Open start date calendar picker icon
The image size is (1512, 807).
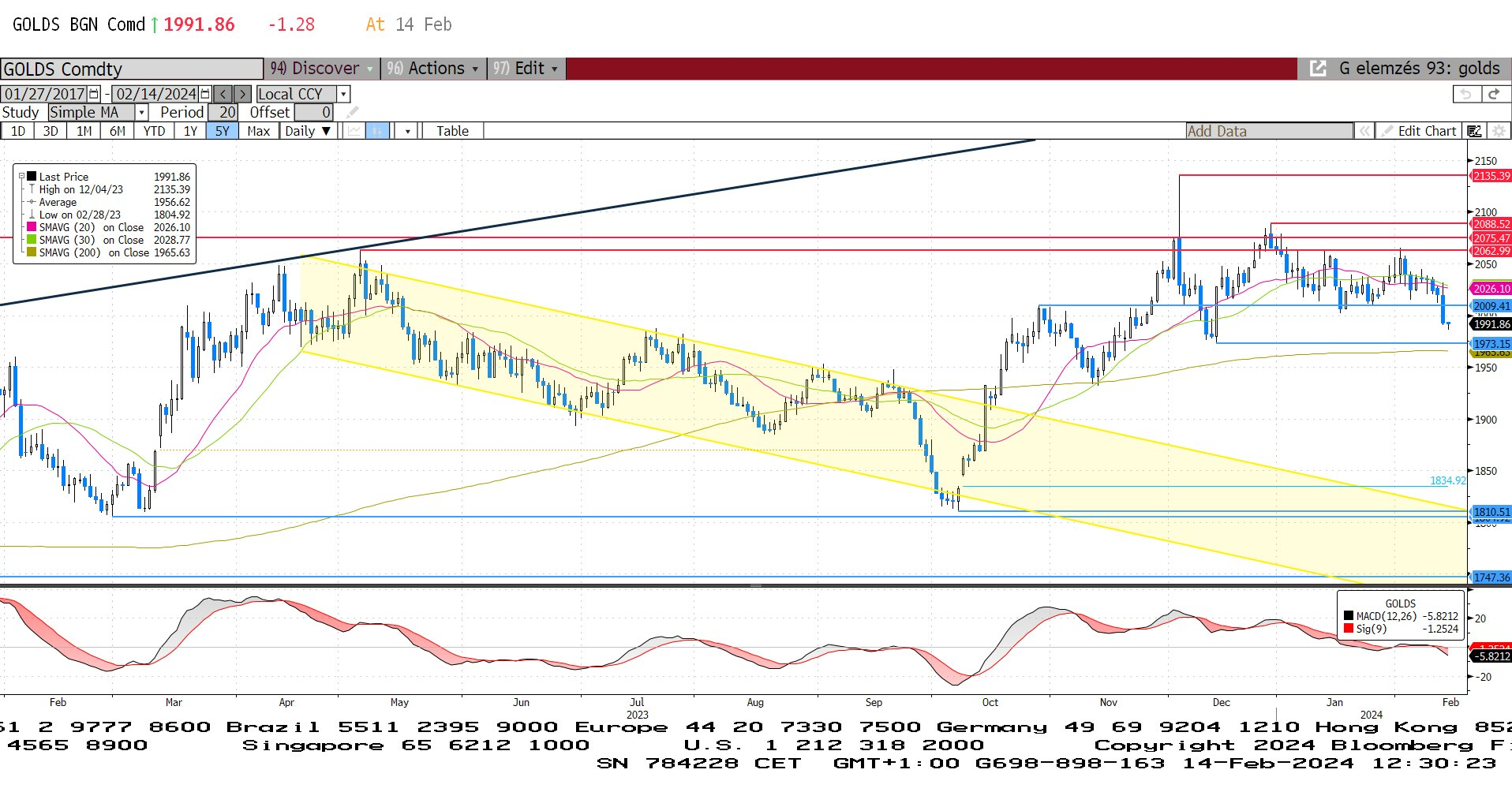click(94, 94)
